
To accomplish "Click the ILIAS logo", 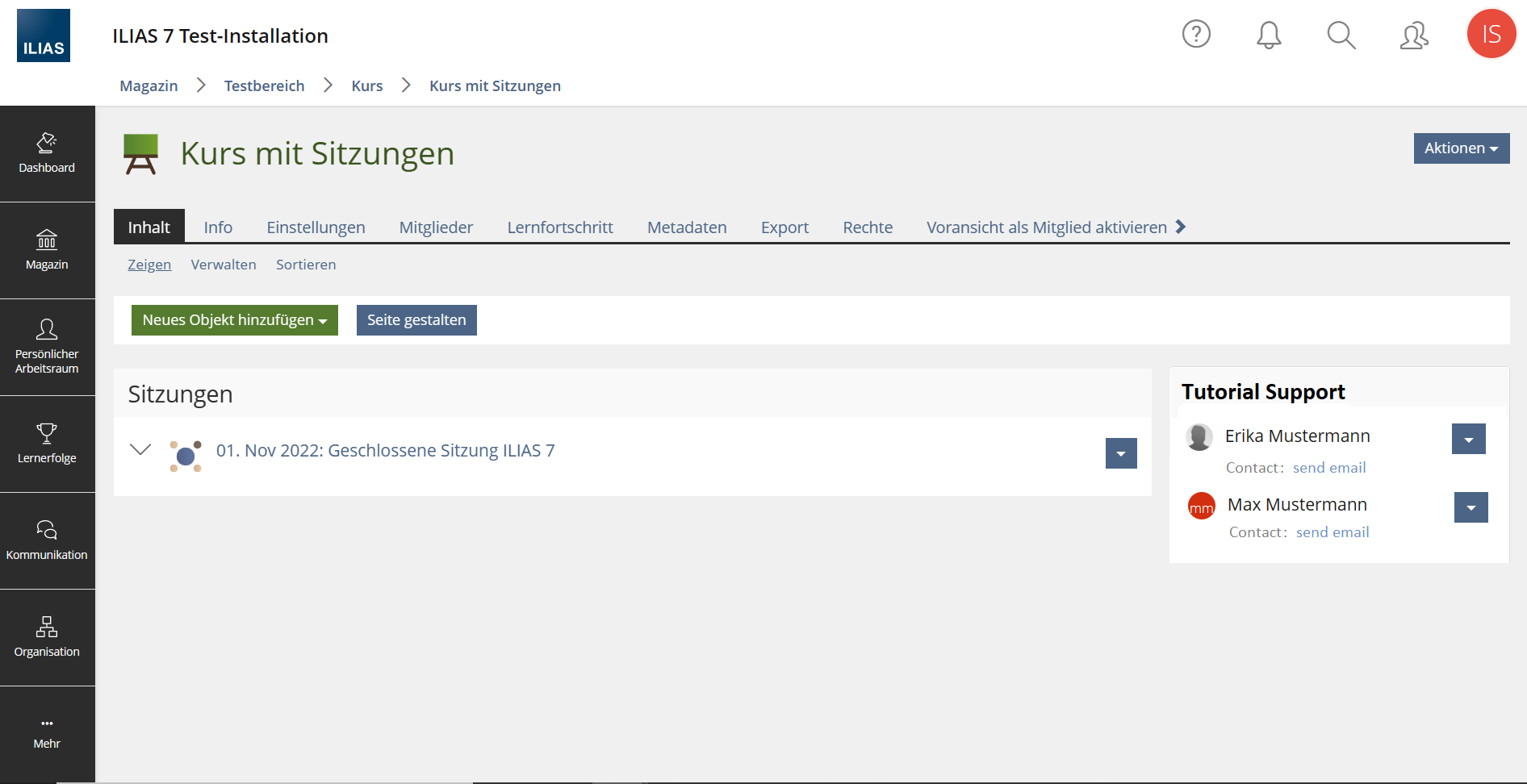I will pyautogui.click(x=44, y=35).
